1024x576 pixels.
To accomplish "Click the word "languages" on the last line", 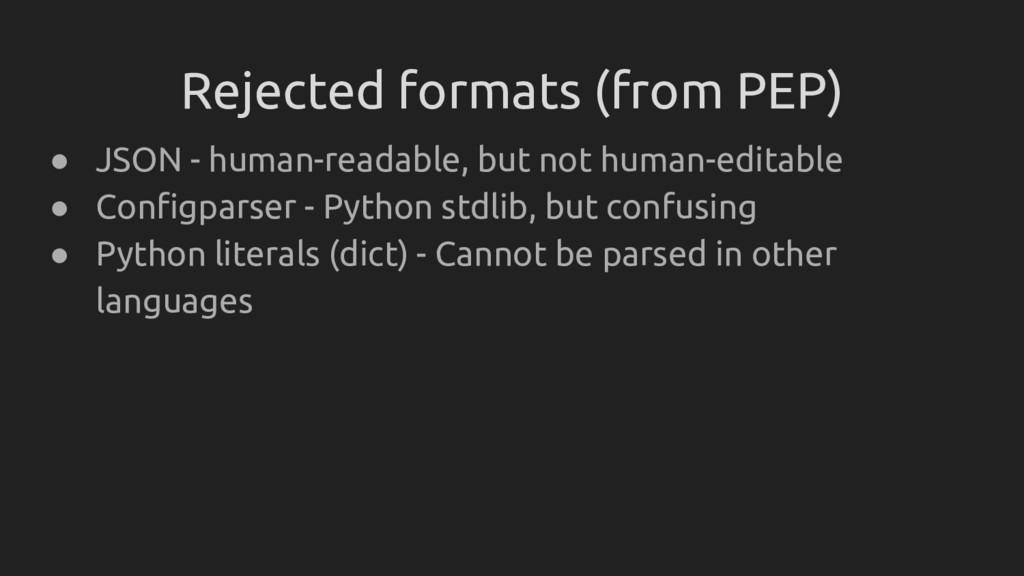I will [174, 302].
